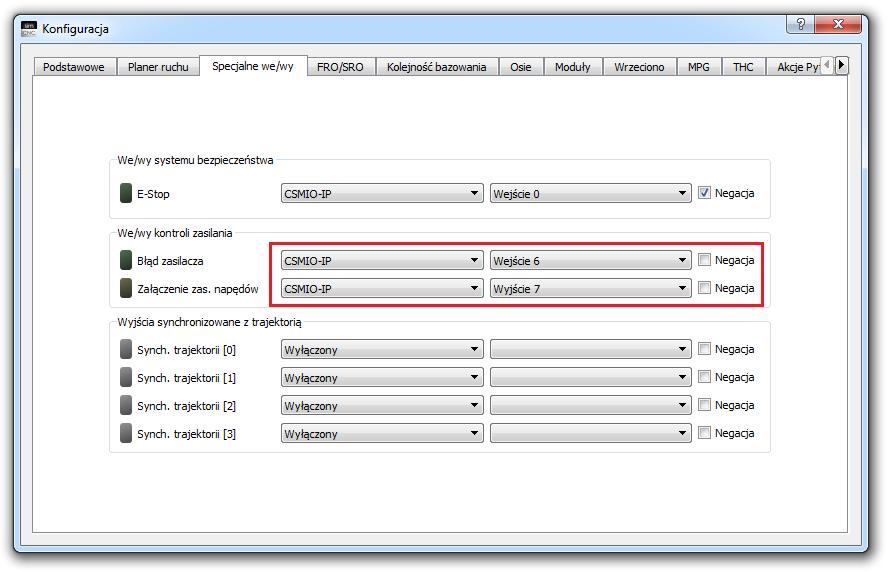
Task: Open Błąd zasilacza device dropdown
Action: click(x=382, y=261)
